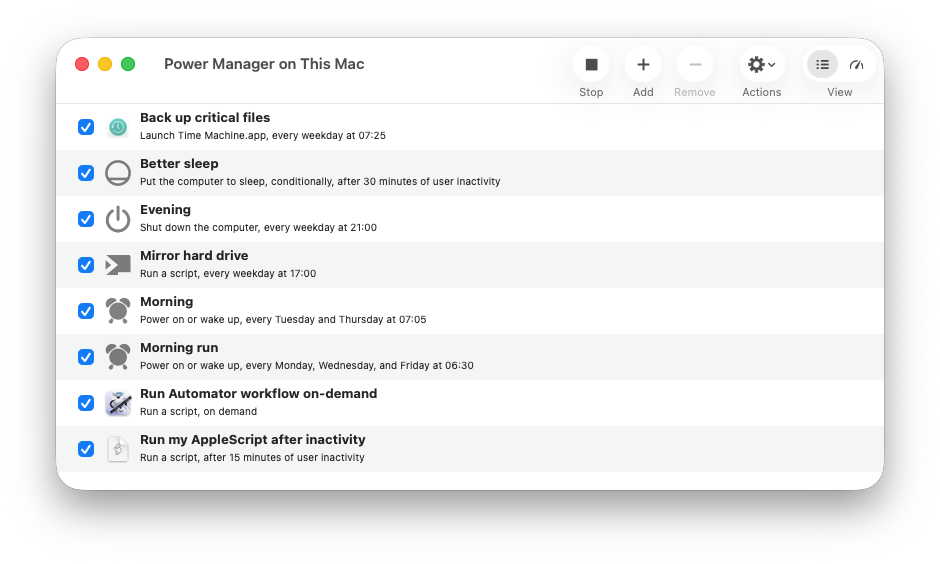Viewport: 940px width, 564px height.
Task: Uncheck the Better sleep event
Action: [86, 173]
